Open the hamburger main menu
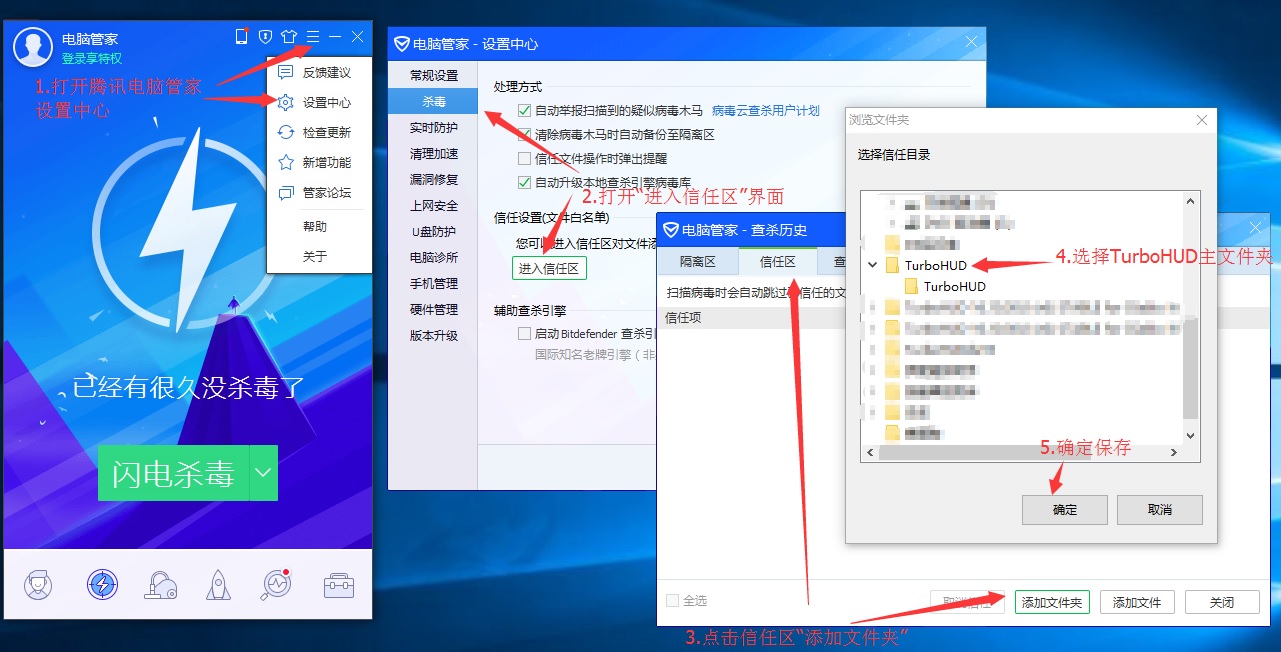The height and width of the screenshot is (652, 1281). click(x=313, y=37)
